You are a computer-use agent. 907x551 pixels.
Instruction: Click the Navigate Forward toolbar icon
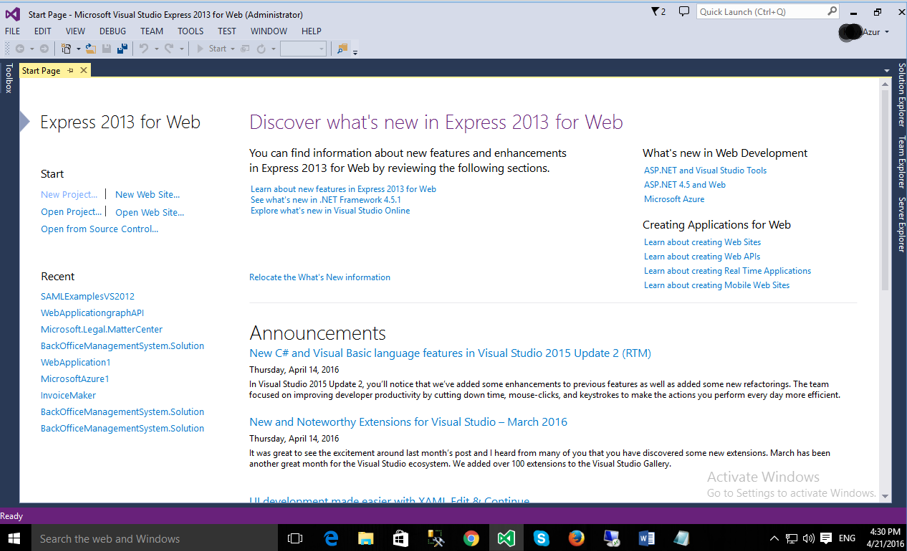click(x=44, y=49)
